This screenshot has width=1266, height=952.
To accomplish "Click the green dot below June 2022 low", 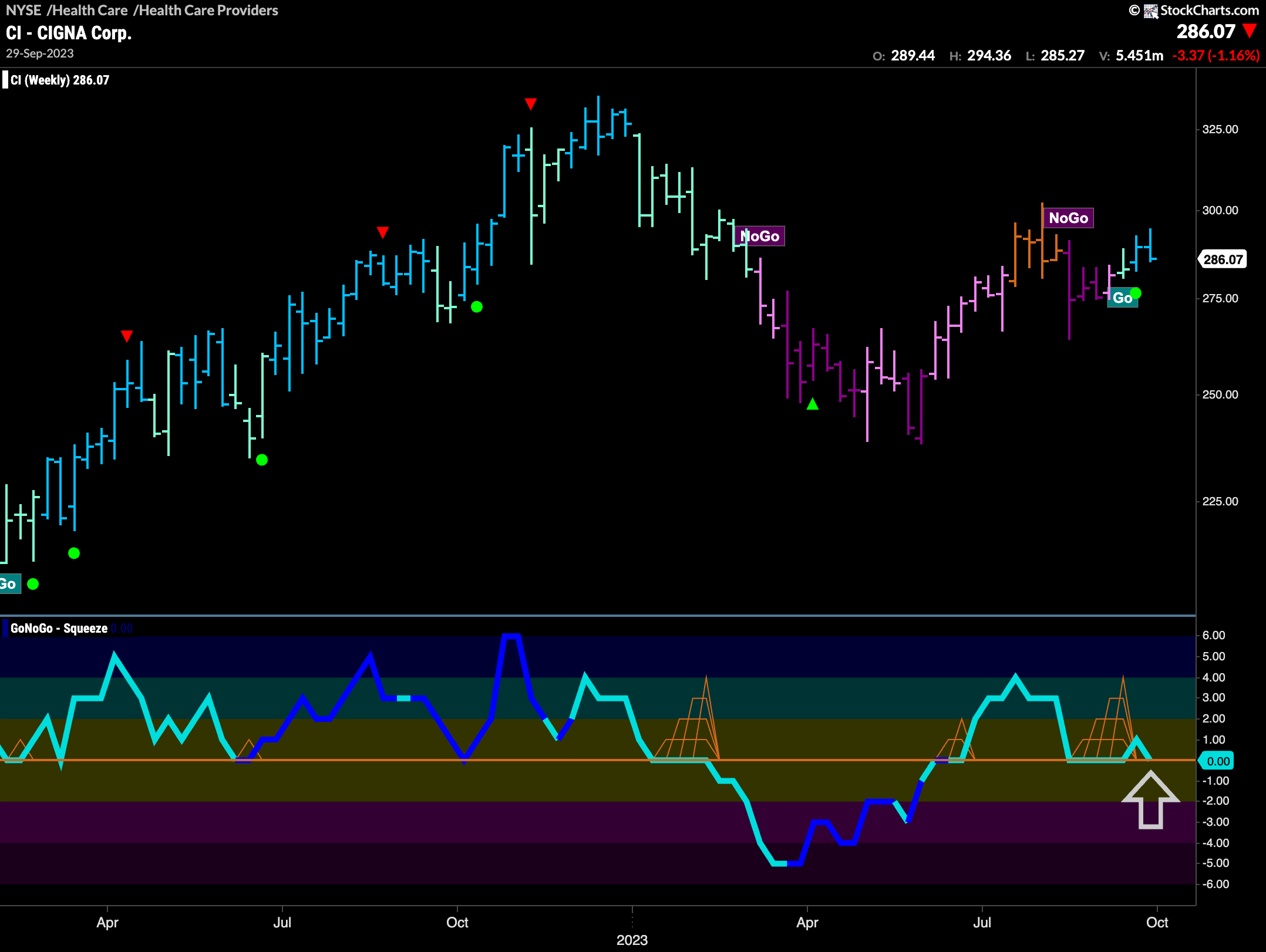I will (x=262, y=460).
